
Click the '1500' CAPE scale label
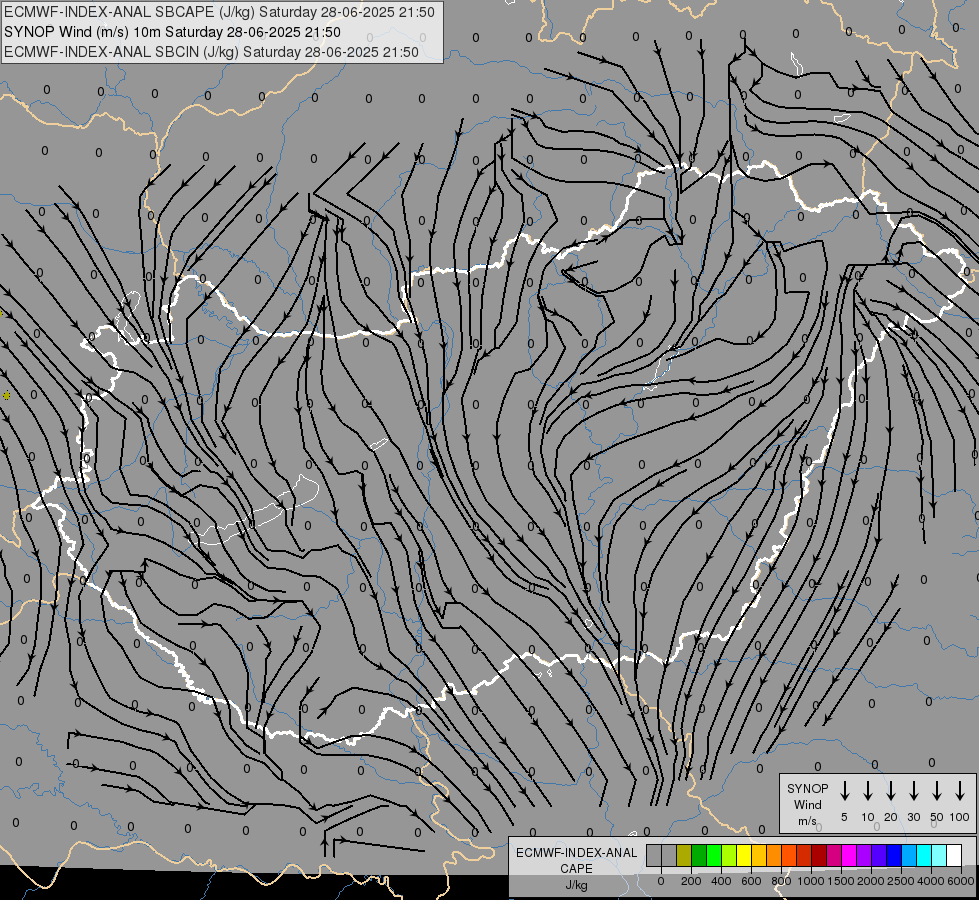[x=841, y=881]
